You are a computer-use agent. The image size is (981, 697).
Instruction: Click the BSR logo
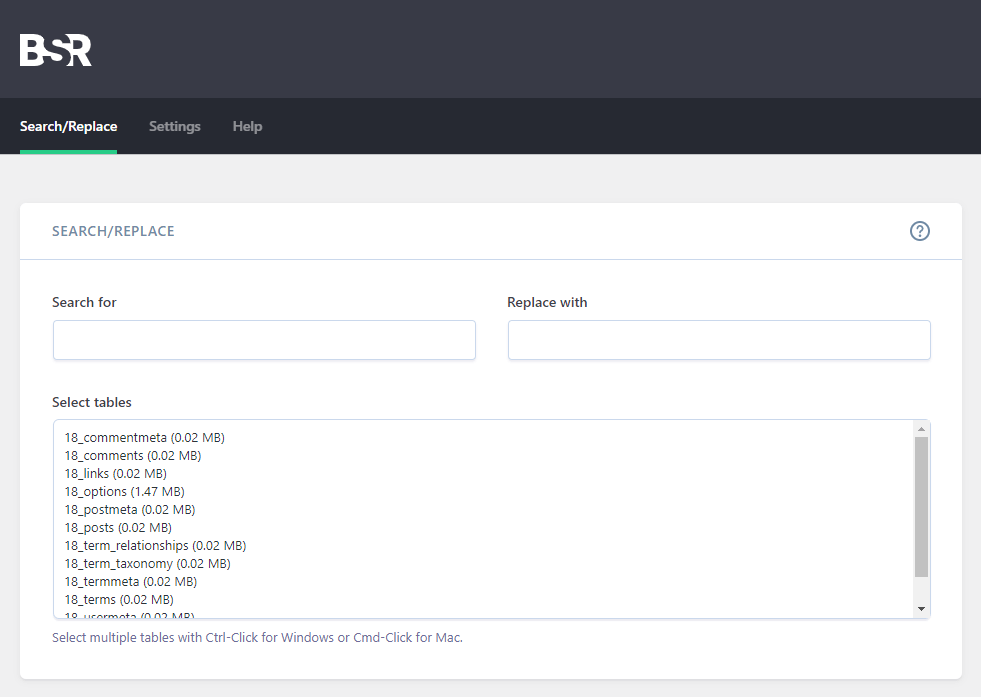click(56, 50)
